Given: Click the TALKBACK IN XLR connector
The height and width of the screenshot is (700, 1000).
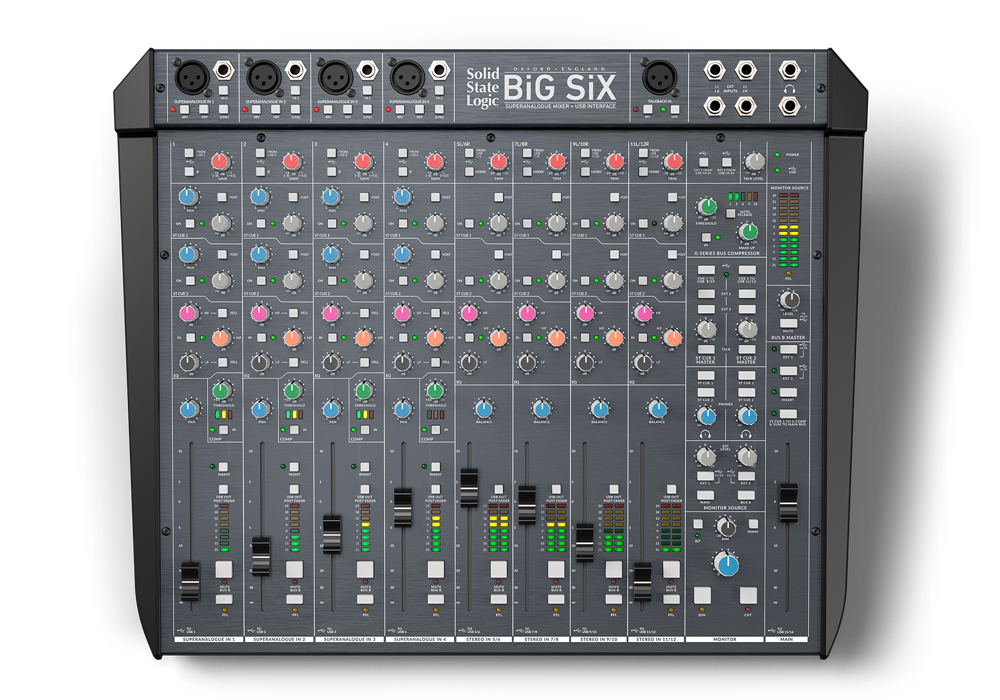Looking at the screenshot, I should [659, 77].
